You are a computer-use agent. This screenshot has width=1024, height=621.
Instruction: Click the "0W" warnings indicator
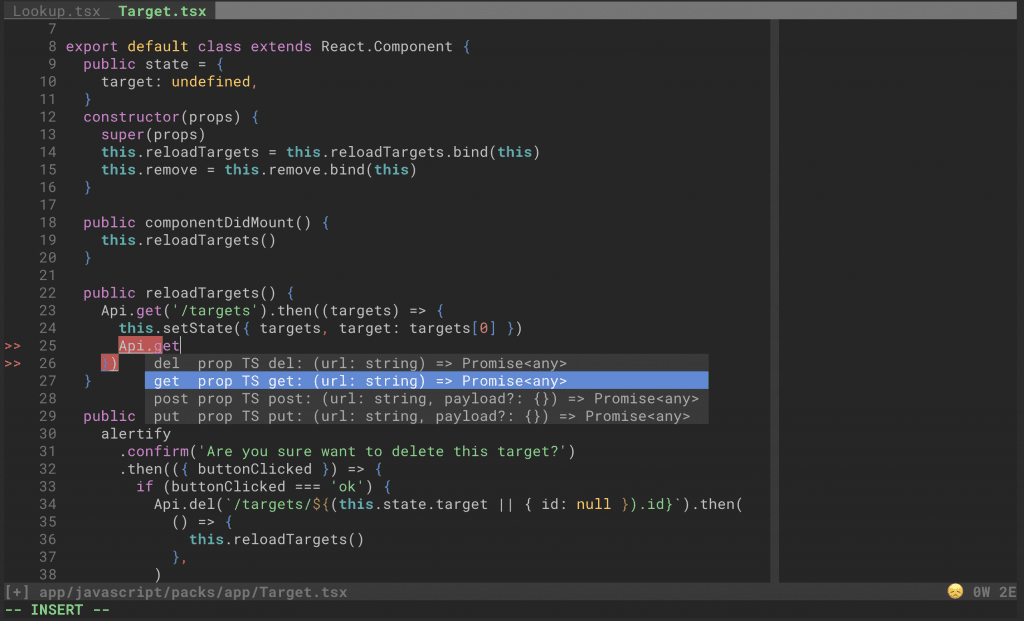coord(981,591)
